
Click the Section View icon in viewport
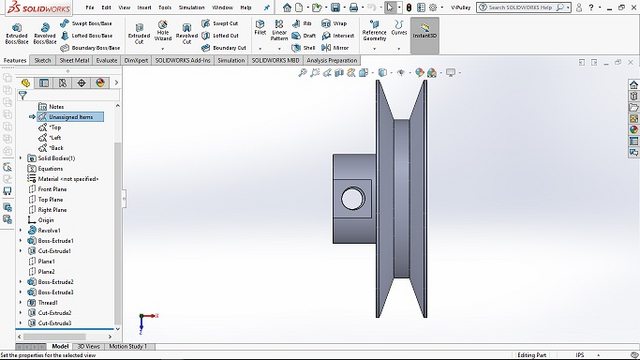tap(339, 73)
